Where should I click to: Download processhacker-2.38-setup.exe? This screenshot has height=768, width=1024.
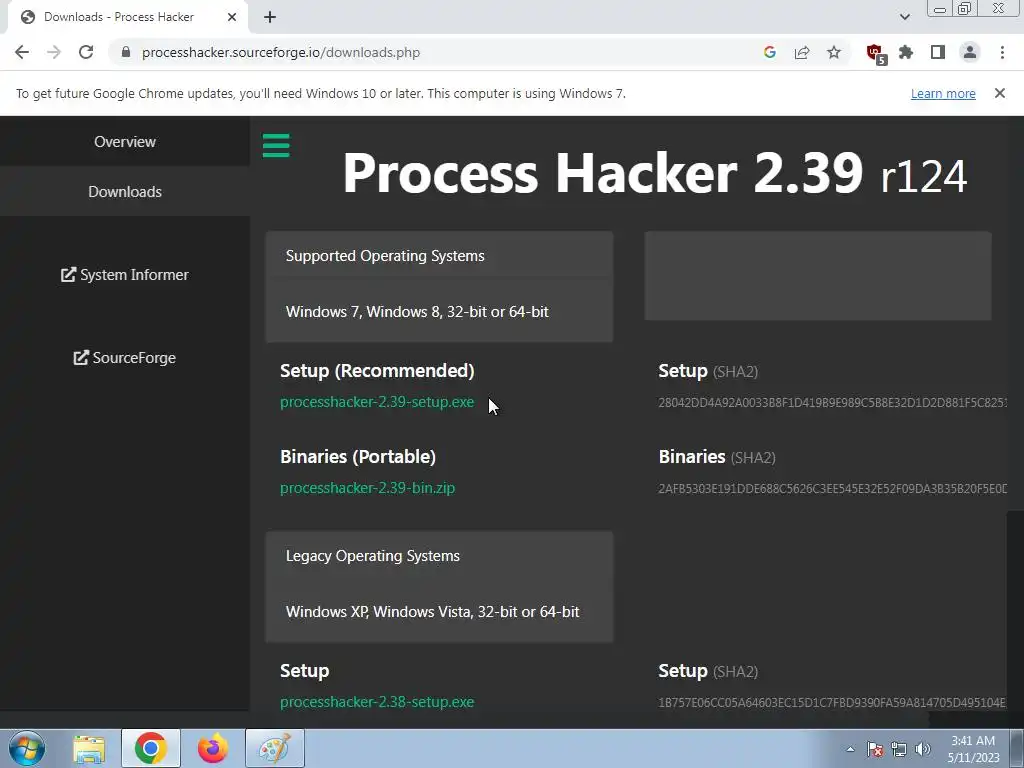(x=377, y=702)
